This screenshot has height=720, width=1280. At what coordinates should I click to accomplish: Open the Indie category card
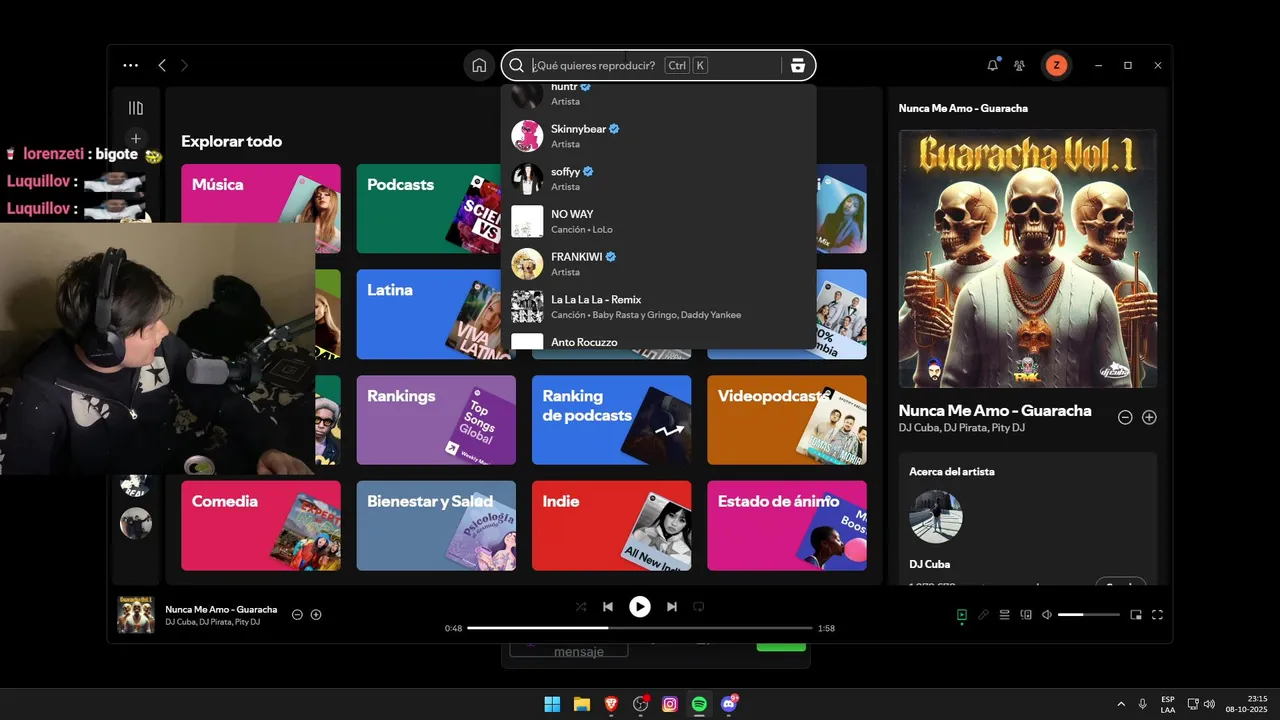point(611,526)
